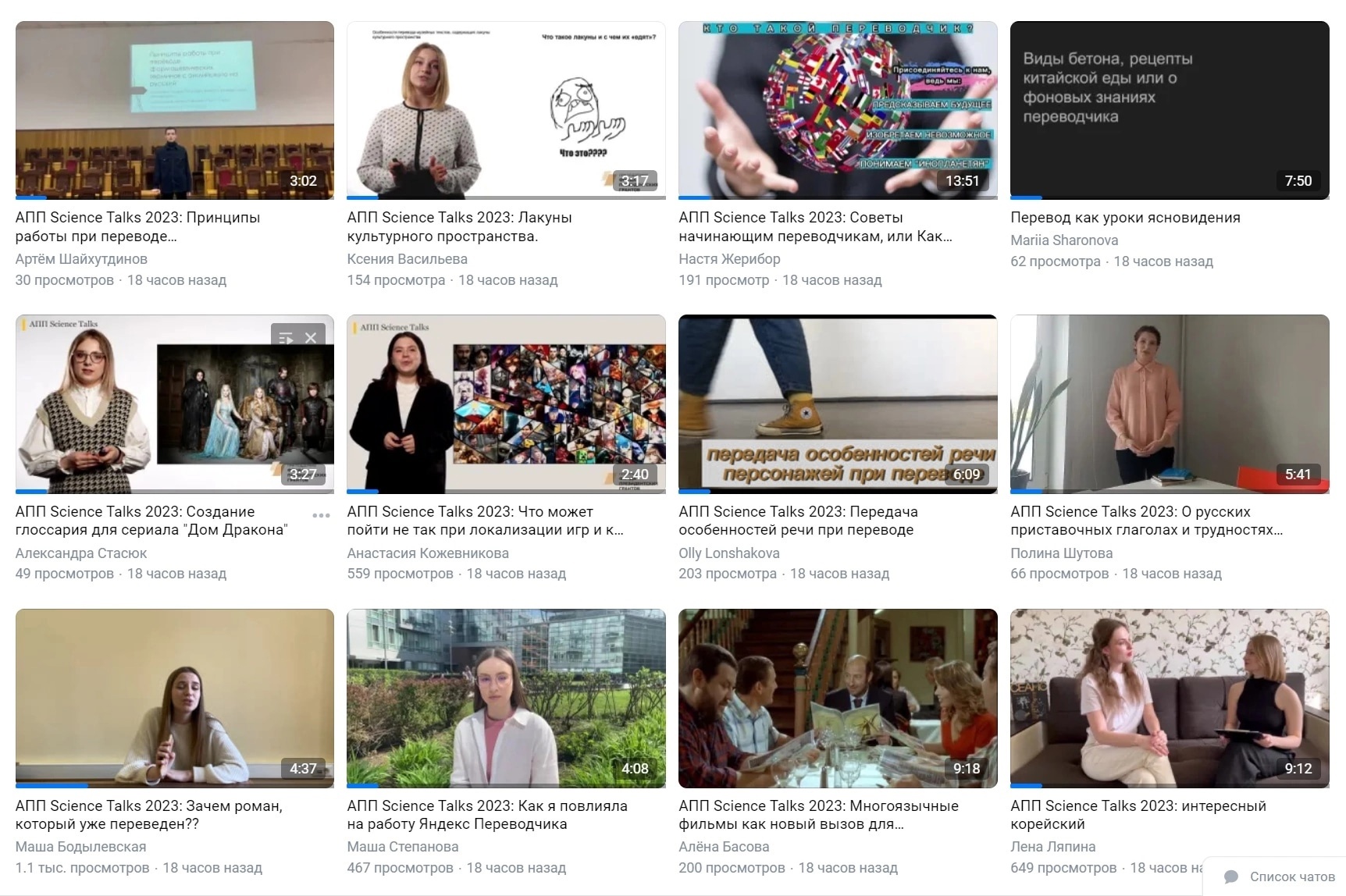This screenshot has width=1346, height=896.
Task: Click the add-to-queue icon on Дом Дракона thumbnail
Action: (286, 338)
